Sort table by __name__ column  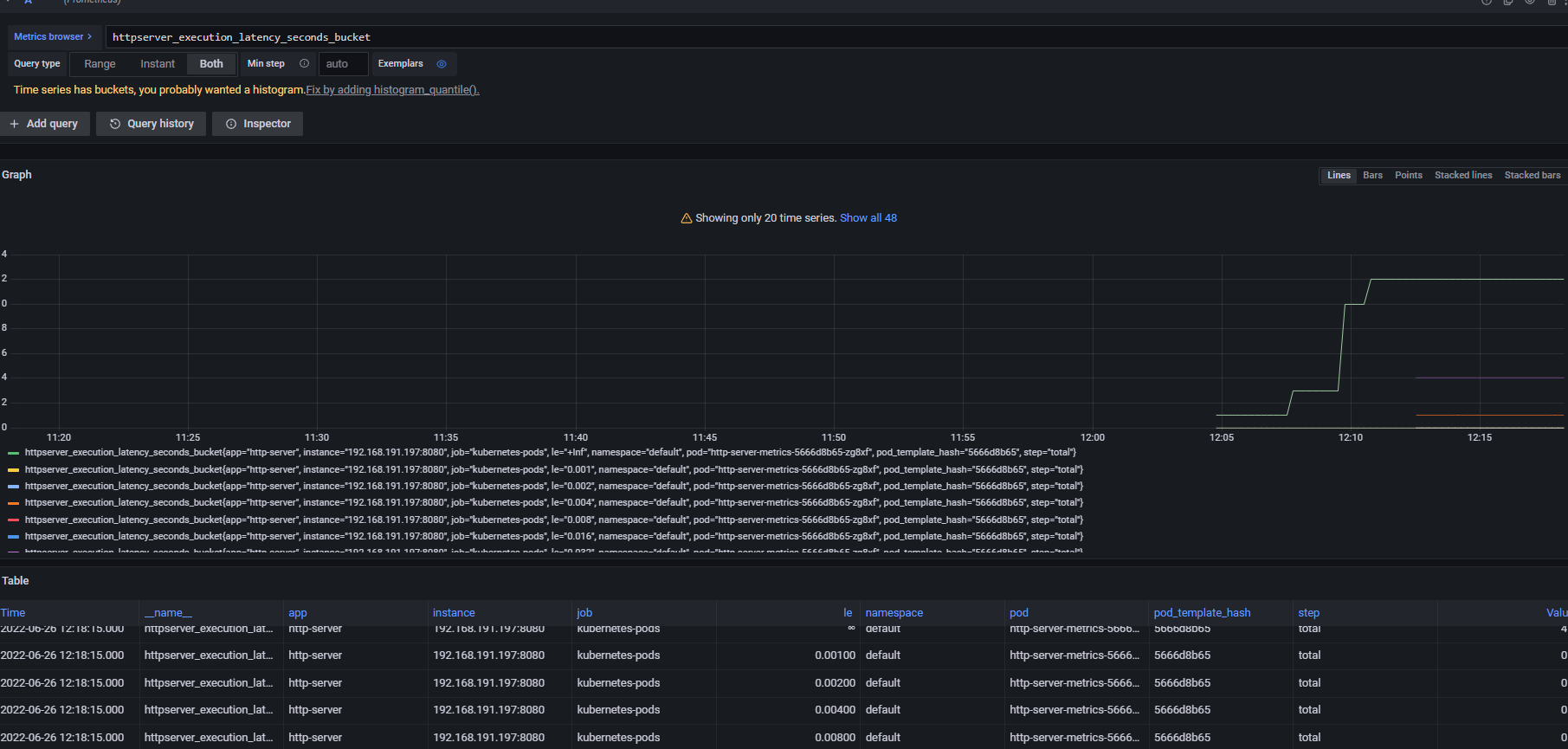[x=168, y=613]
